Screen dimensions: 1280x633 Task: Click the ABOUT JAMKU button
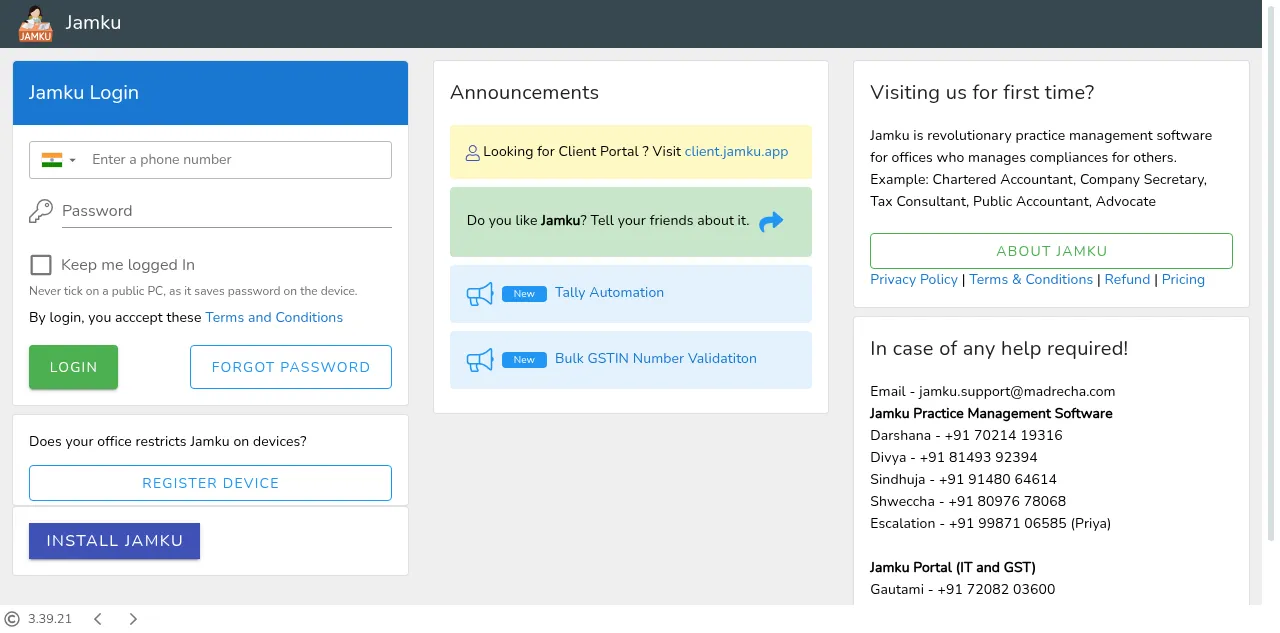click(1051, 251)
